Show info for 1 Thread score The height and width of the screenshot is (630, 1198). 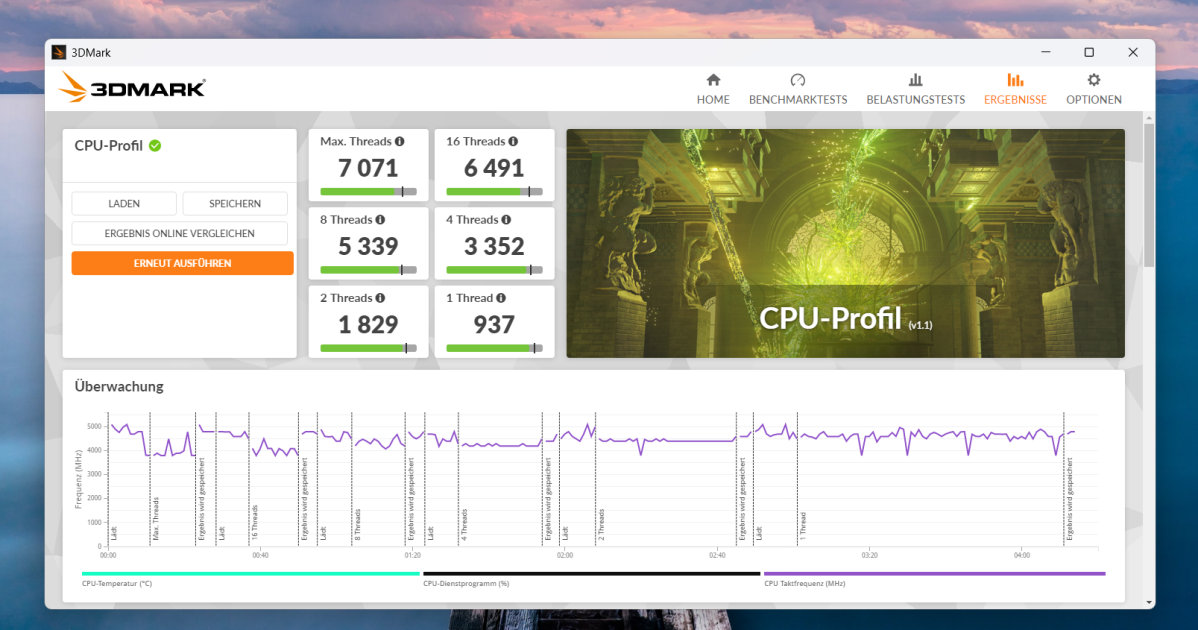[501, 298]
